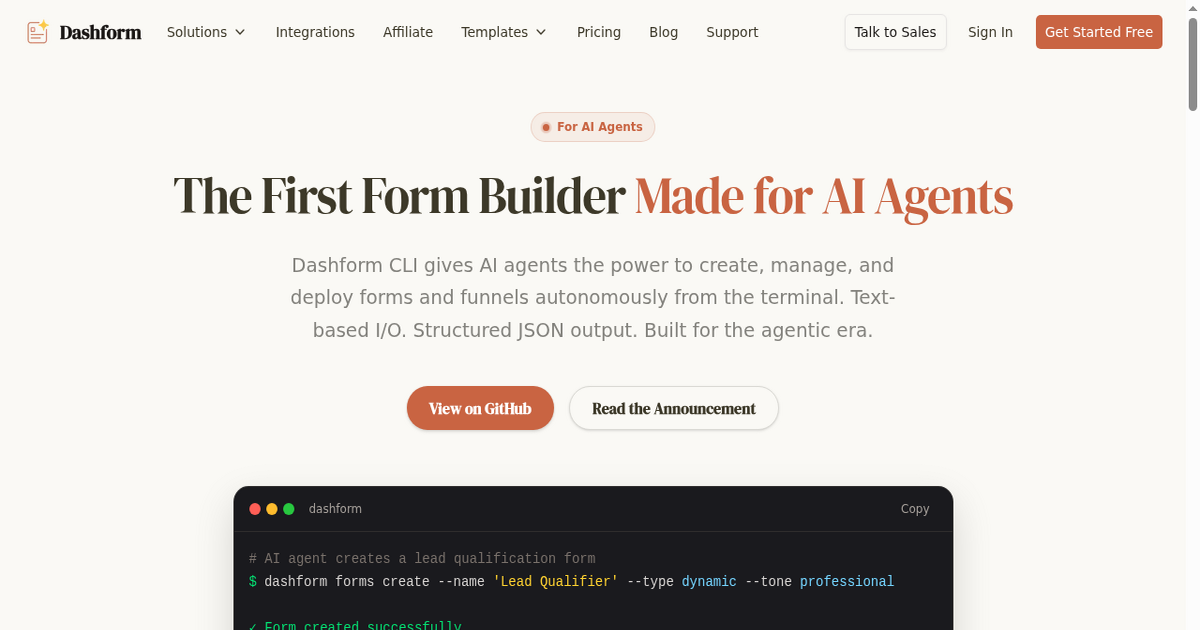Click the Talk to Sales button

895,32
